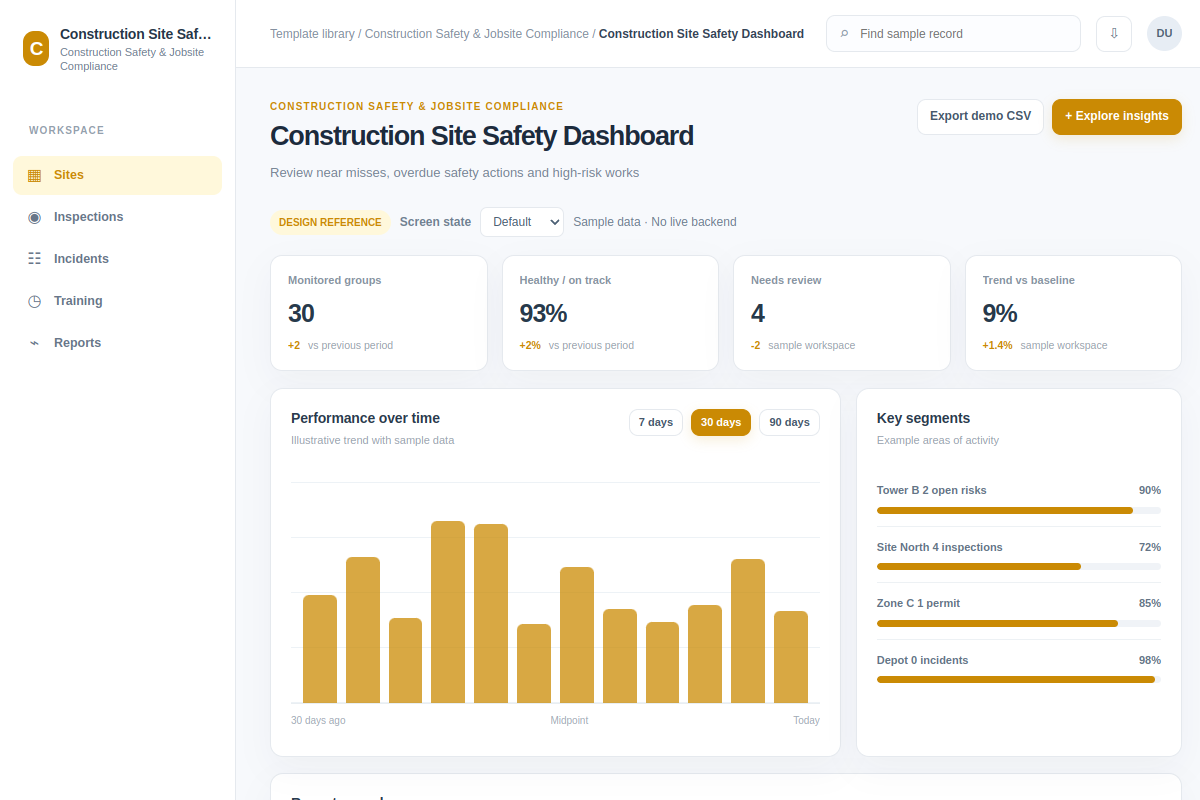The image size is (1200, 800).
Task: Select the 7 days range
Action: pos(656,422)
